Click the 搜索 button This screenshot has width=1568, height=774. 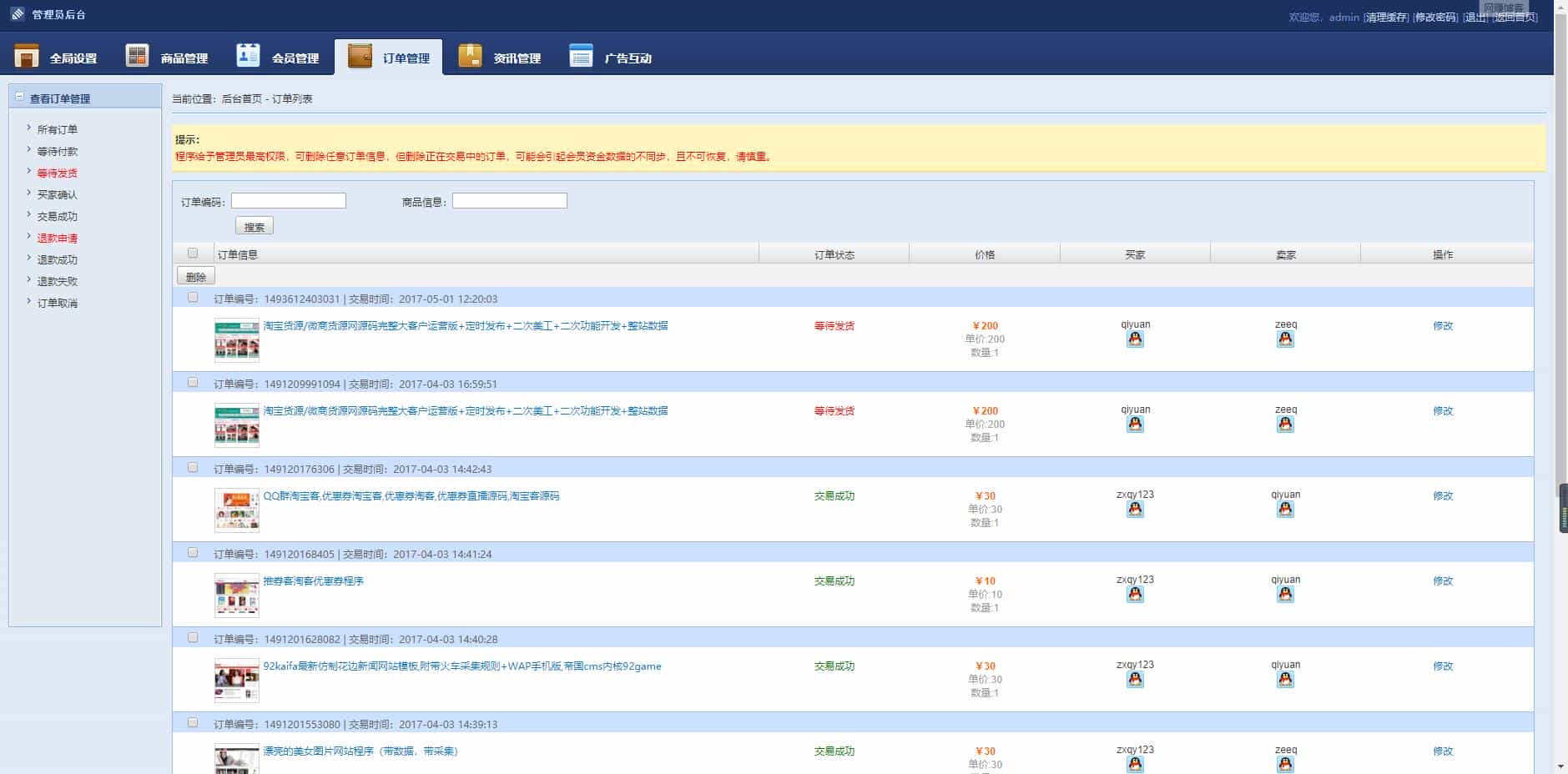255,226
